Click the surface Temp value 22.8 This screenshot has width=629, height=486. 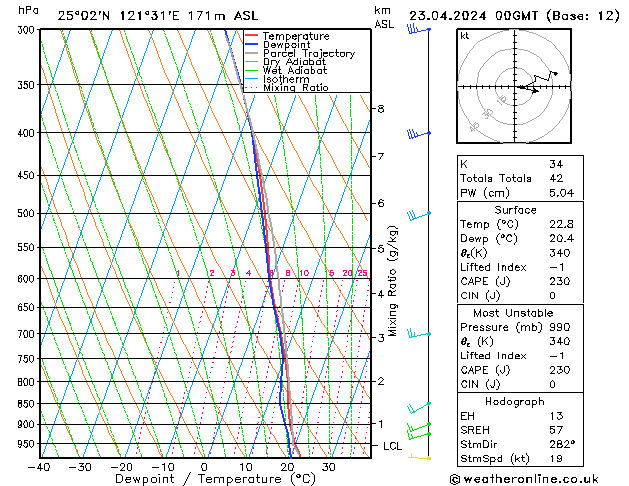coord(561,224)
